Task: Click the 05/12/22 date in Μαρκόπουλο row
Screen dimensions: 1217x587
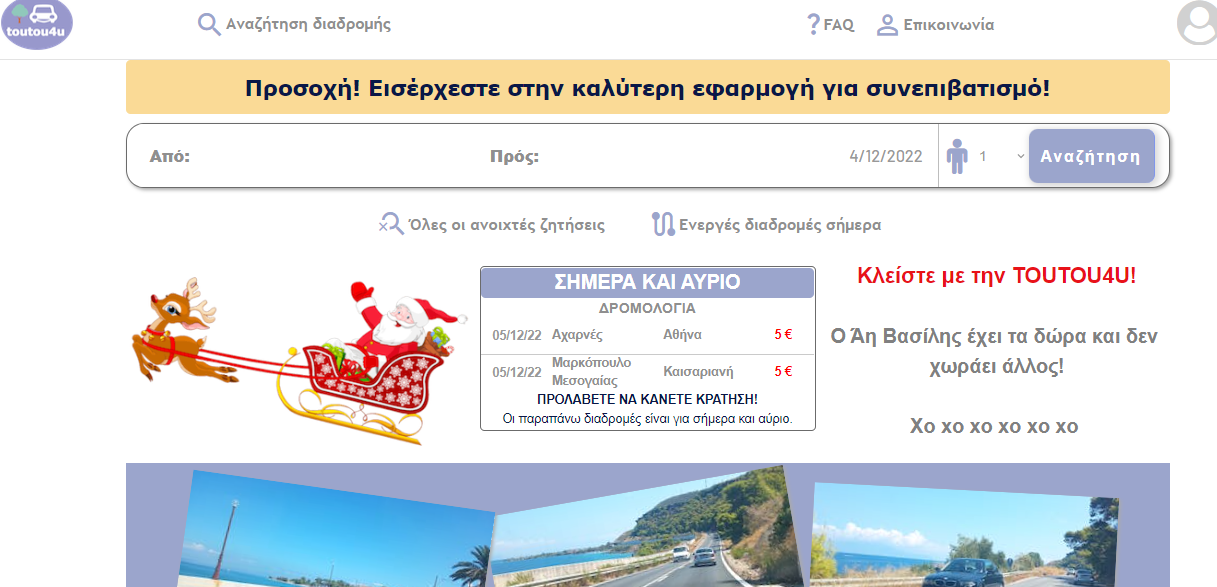Action: (517, 372)
